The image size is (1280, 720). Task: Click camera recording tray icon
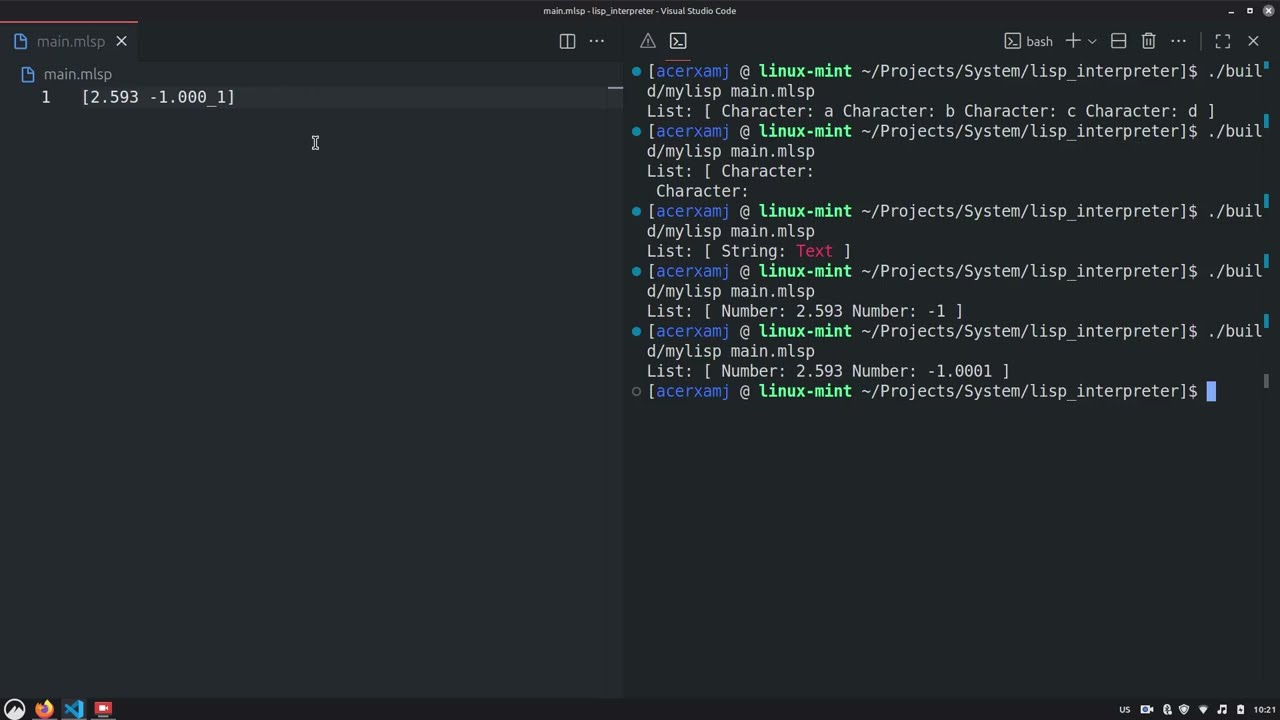(x=1147, y=710)
